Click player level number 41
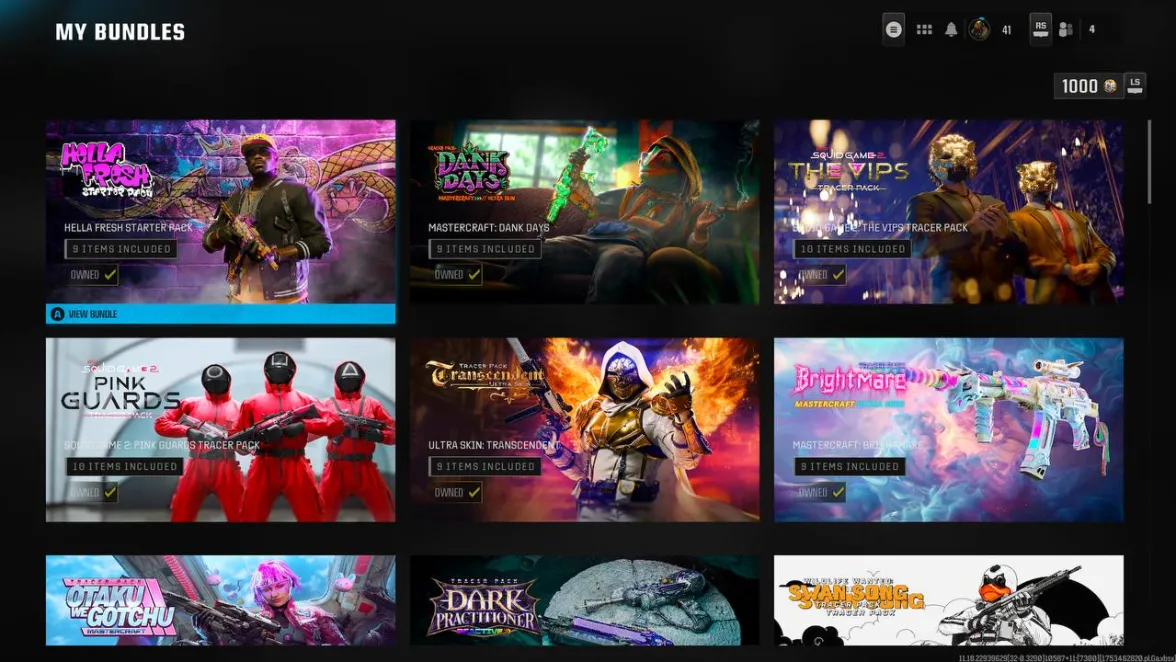Image resolution: width=1176 pixels, height=662 pixels. pyautogui.click(x=1006, y=30)
